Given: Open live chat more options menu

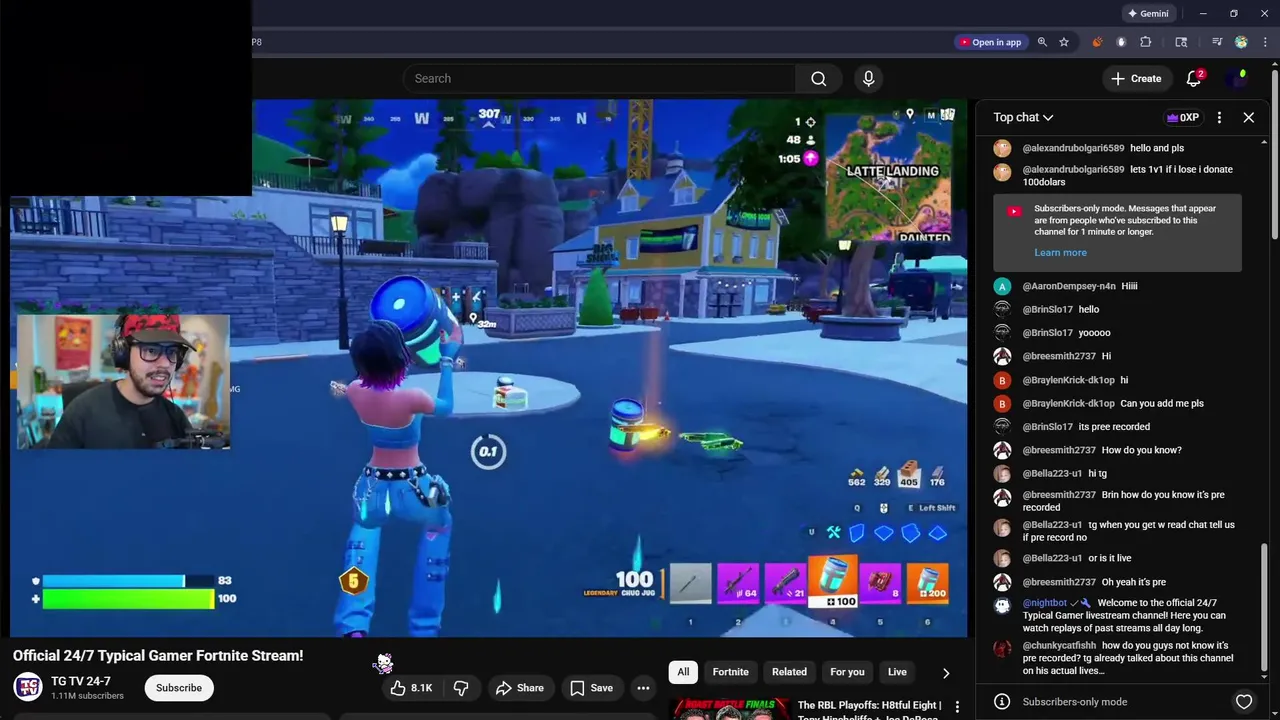Looking at the screenshot, I should click(x=1219, y=118).
